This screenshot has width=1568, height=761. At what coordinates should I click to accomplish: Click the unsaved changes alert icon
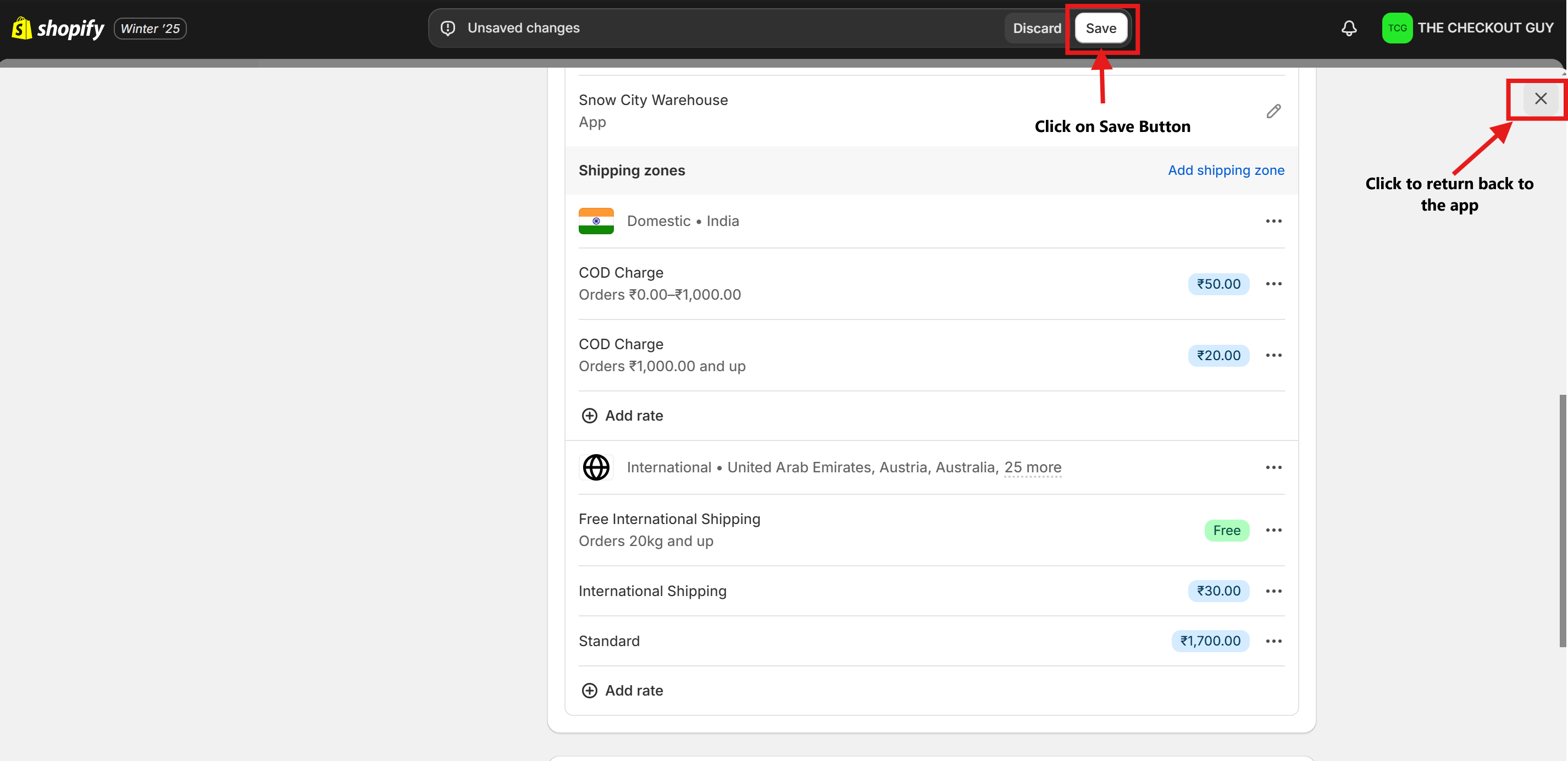coord(448,28)
